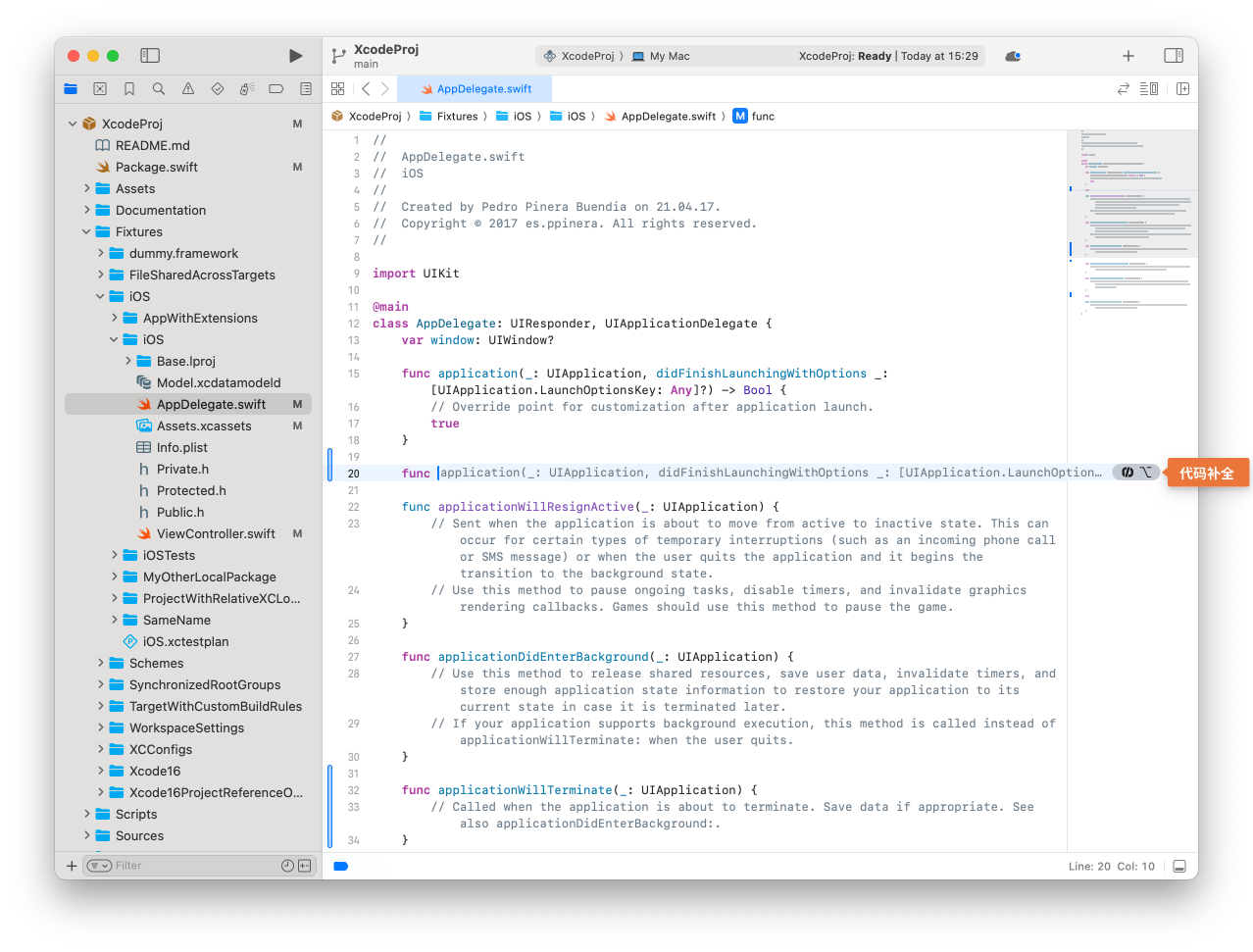The height and width of the screenshot is (952, 1253).
Task: Open the Test navigator
Action: tap(218, 88)
